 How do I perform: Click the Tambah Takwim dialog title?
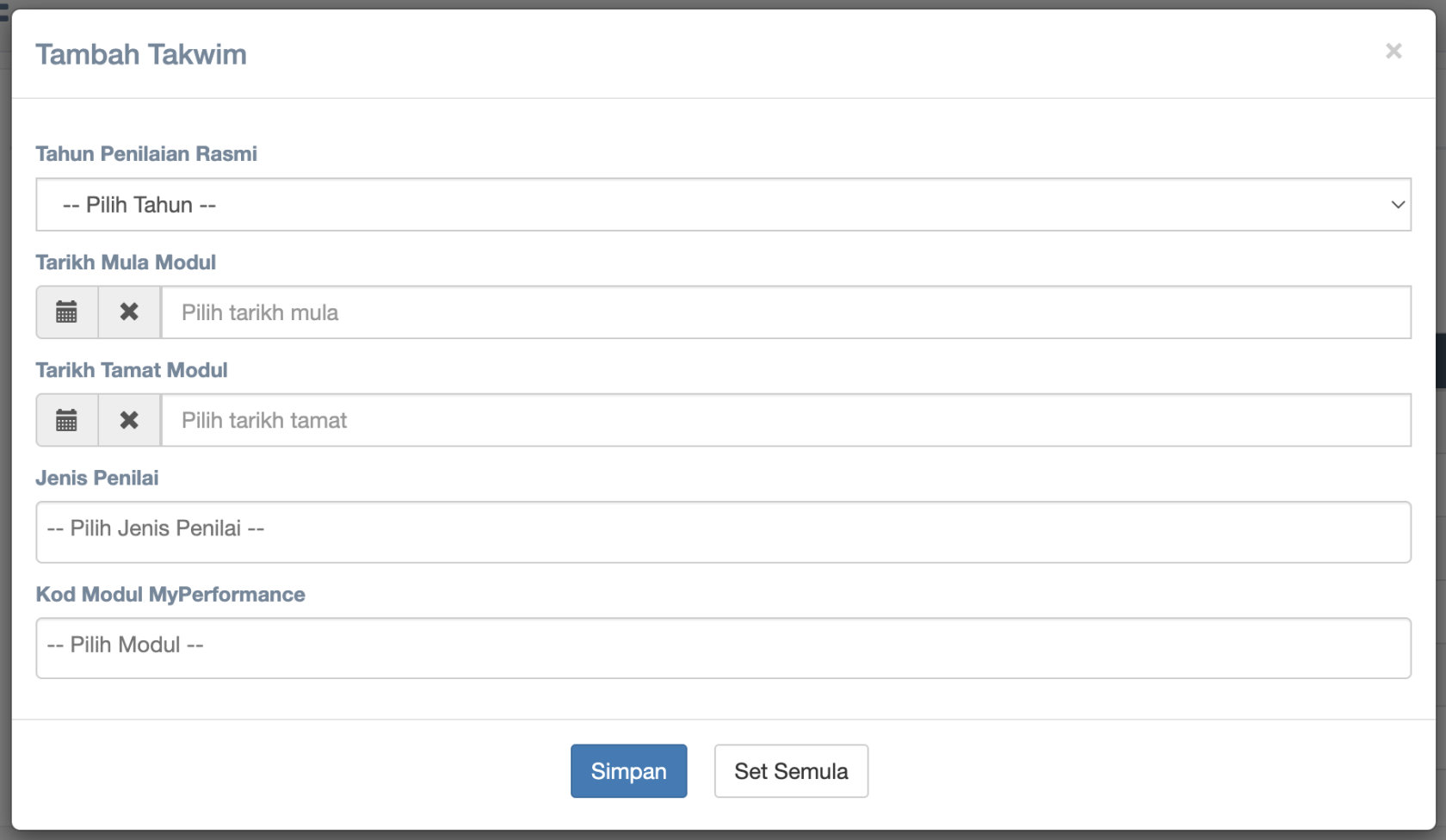[141, 54]
